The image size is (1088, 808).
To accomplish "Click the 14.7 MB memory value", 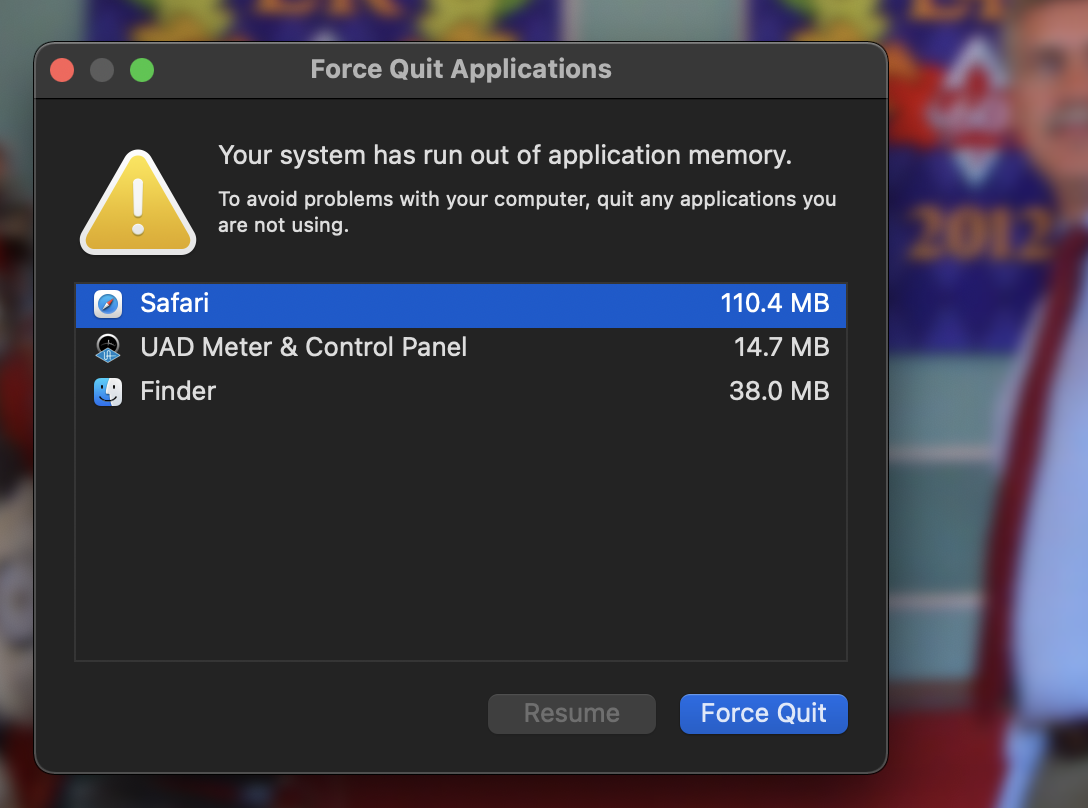I will (x=781, y=347).
